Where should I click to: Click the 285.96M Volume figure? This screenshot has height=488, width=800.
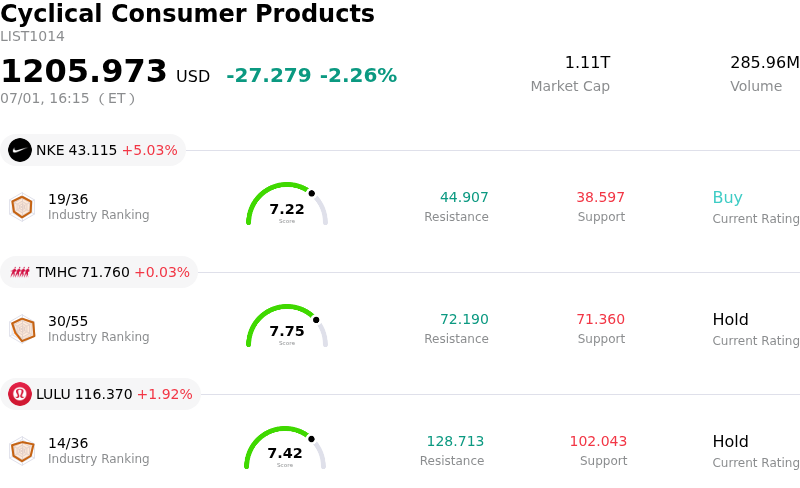[x=765, y=62]
